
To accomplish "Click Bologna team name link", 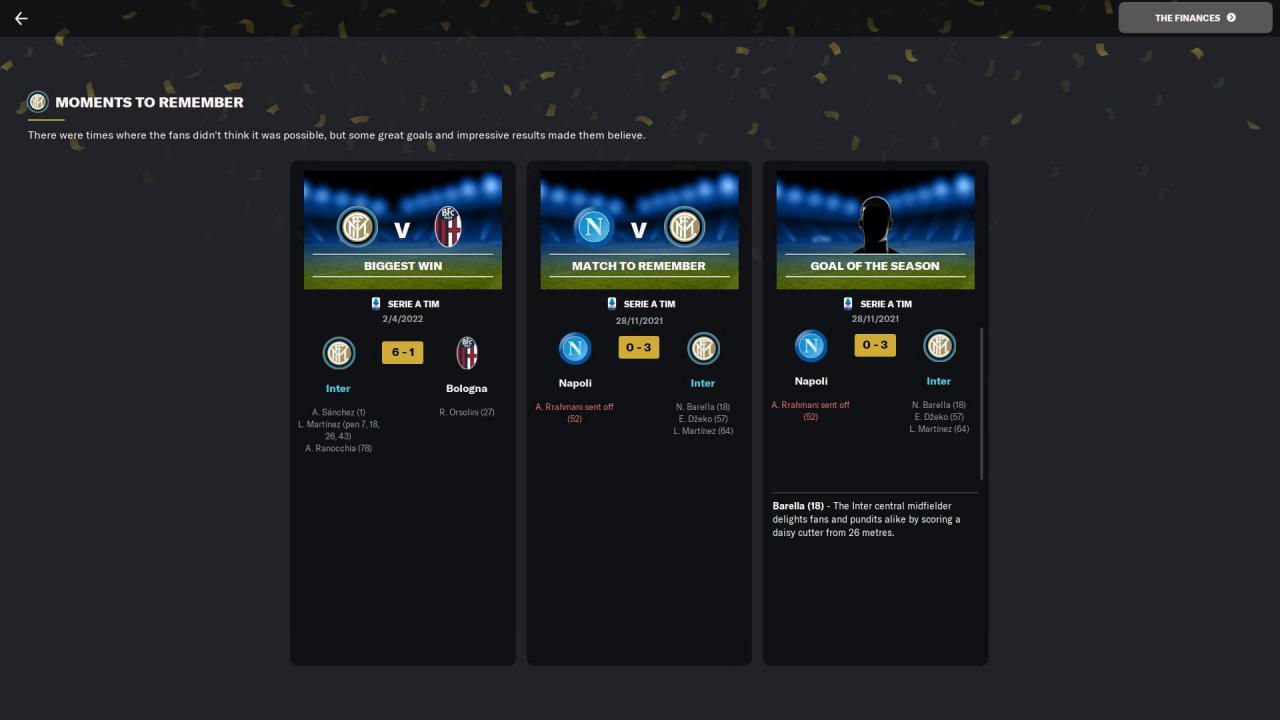I will (467, 388).
